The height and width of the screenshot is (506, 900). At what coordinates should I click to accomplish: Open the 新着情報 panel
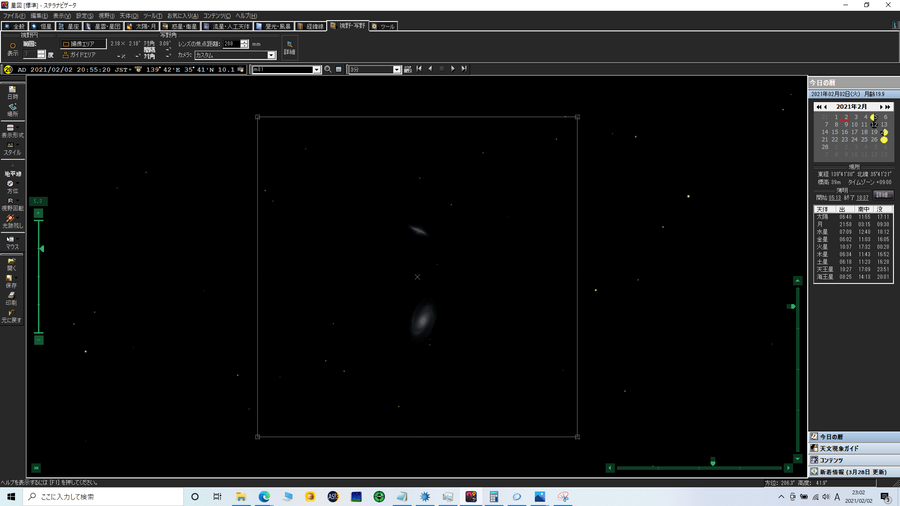[x=854, y=472]
